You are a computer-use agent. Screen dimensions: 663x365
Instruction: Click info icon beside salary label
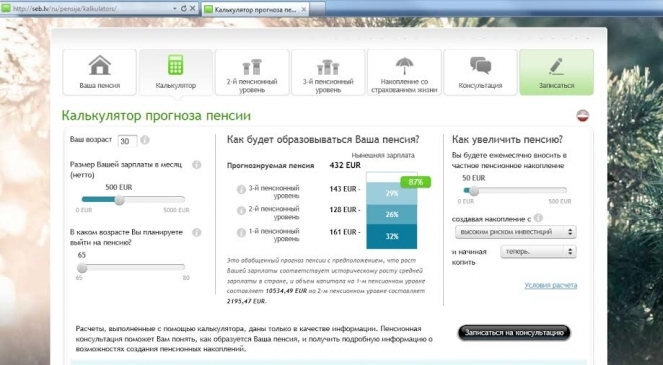(197, 165)
